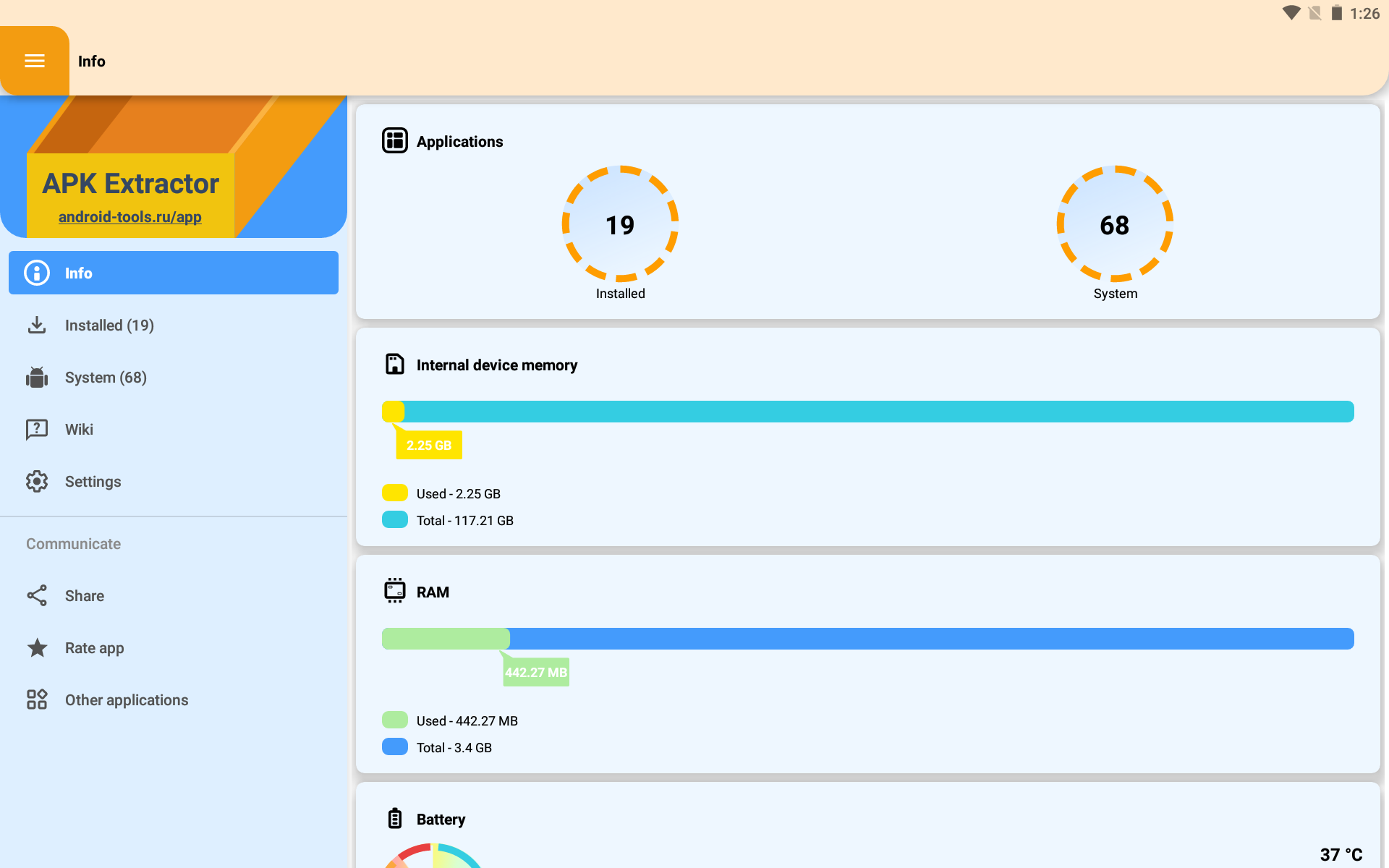
Task: Open the android-tools.ru/app link
Action: [130, 216]
